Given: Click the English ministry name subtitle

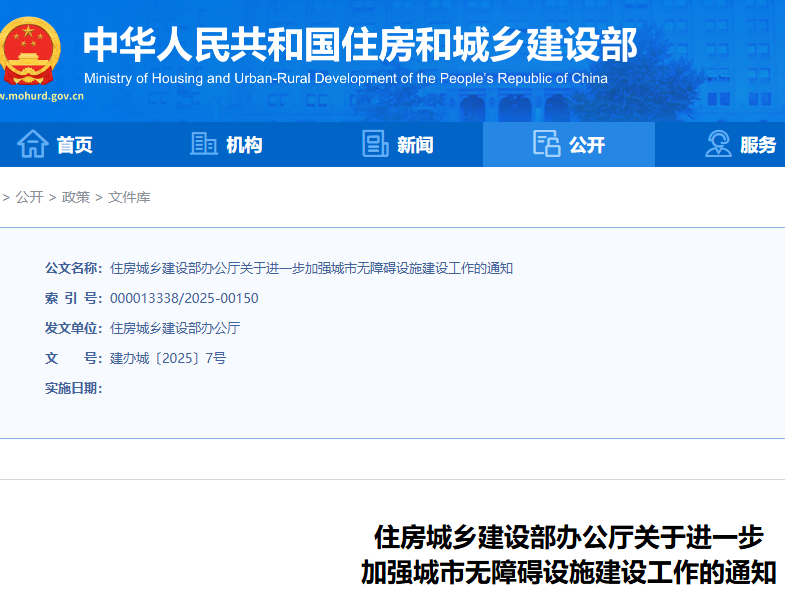Looking at the screenshot, I should [346, 79].
